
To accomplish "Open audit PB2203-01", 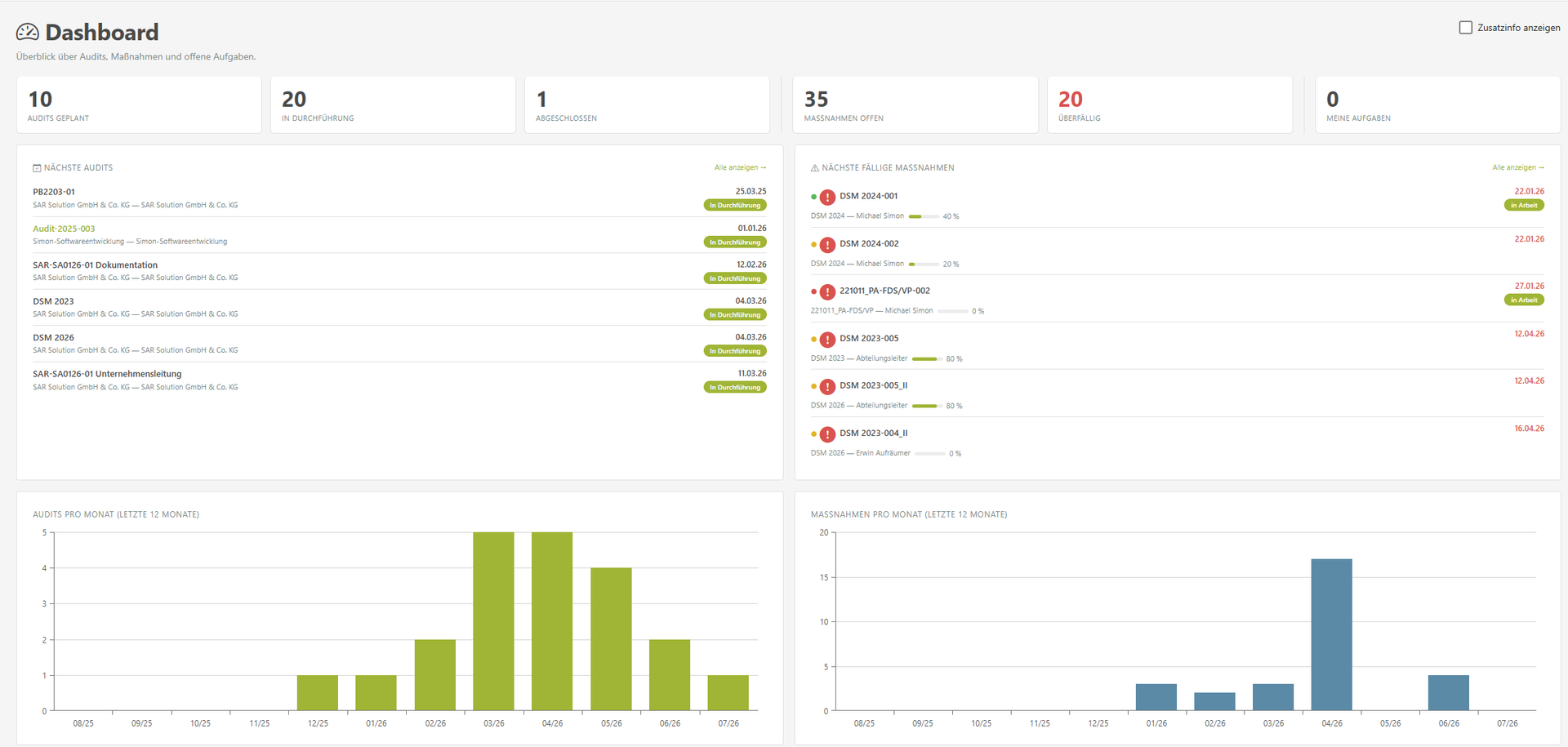I will [x=54, y=192].
